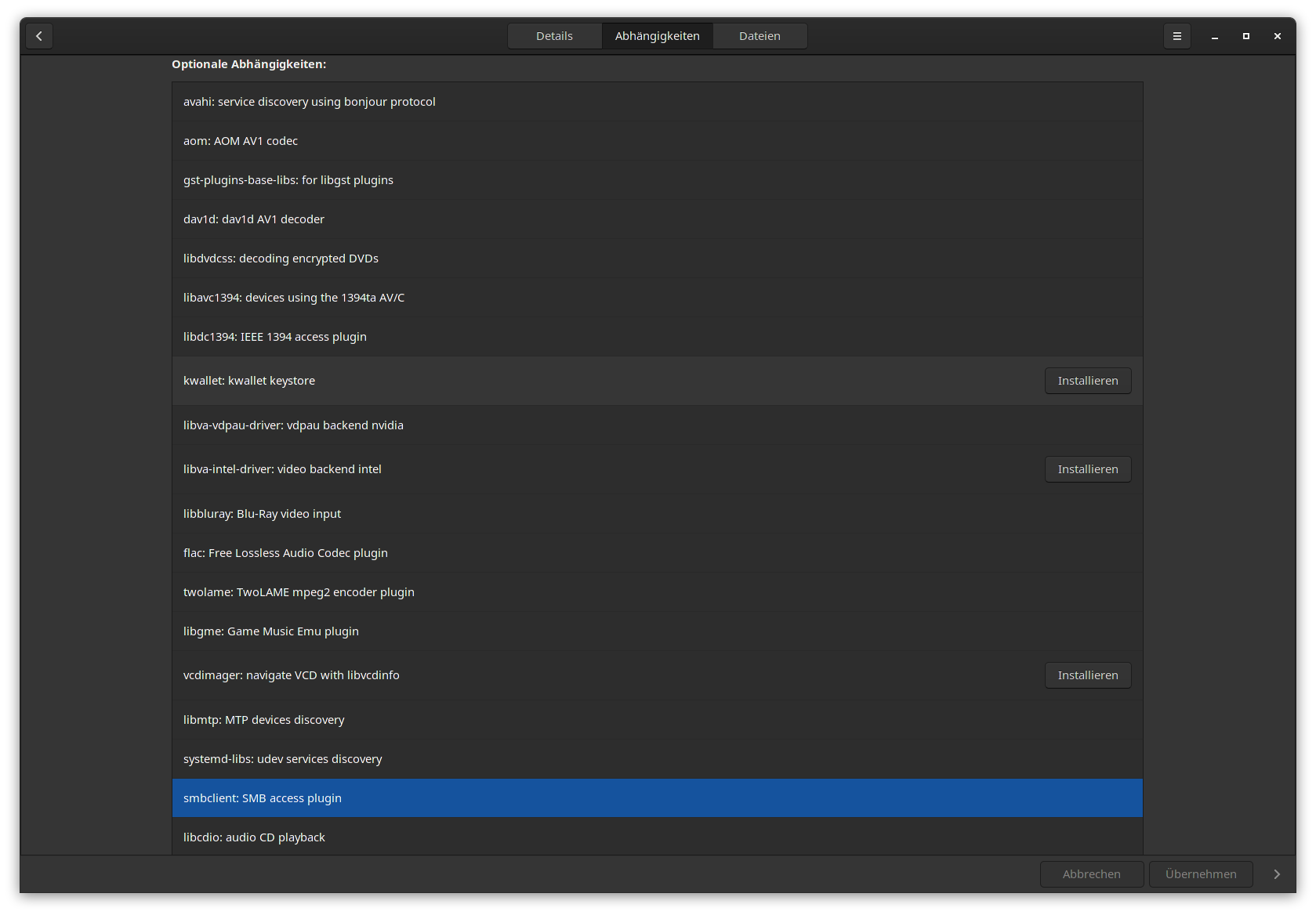
Task: Switch to the Details tab
Action: (x=554, y=36)
